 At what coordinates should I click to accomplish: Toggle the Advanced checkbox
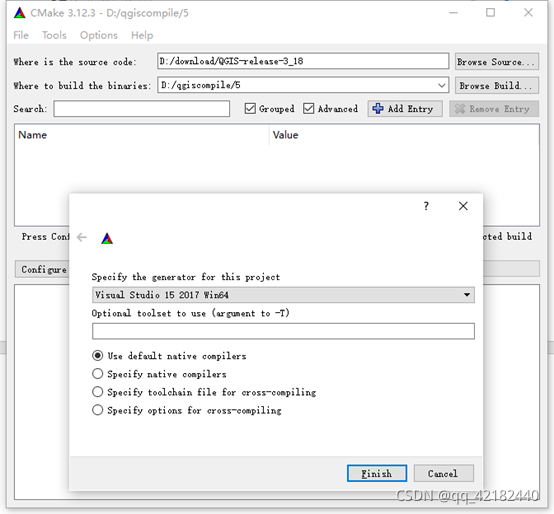[308, 108]
